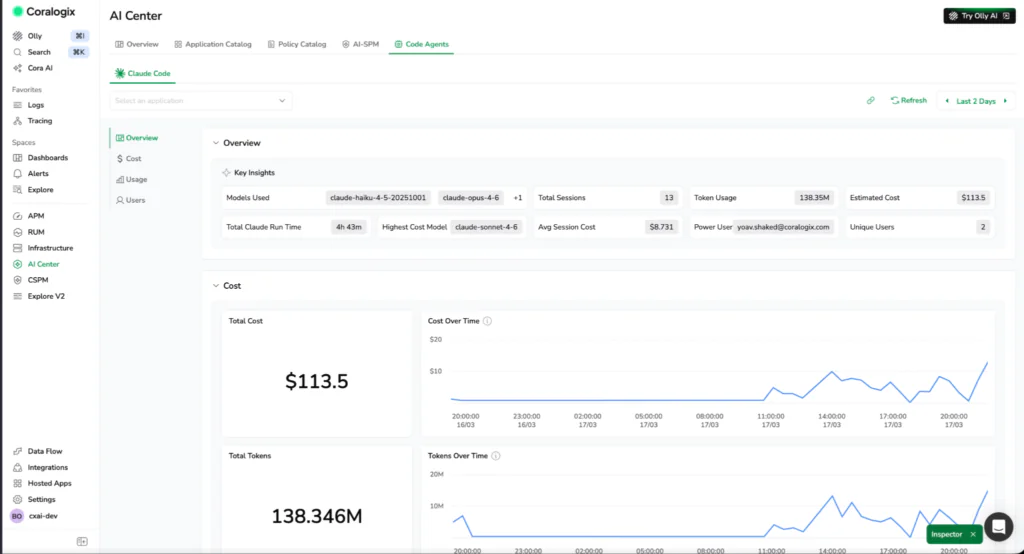Collapse the Overview section chevron
The width and height of the screenshot is (1024, 554).
coord(214,143)
